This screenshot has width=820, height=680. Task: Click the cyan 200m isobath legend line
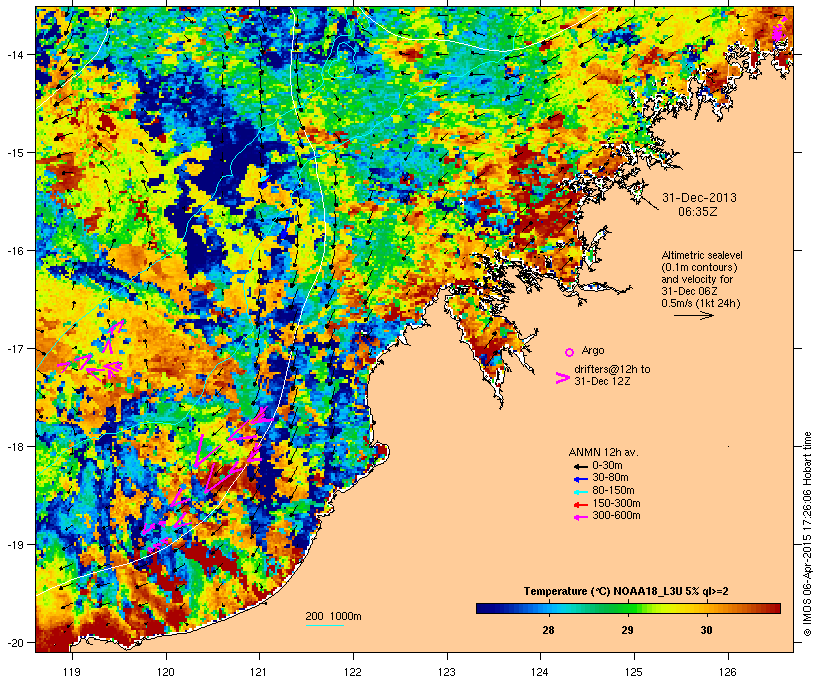pyautogui.click(x=324, y=625)
